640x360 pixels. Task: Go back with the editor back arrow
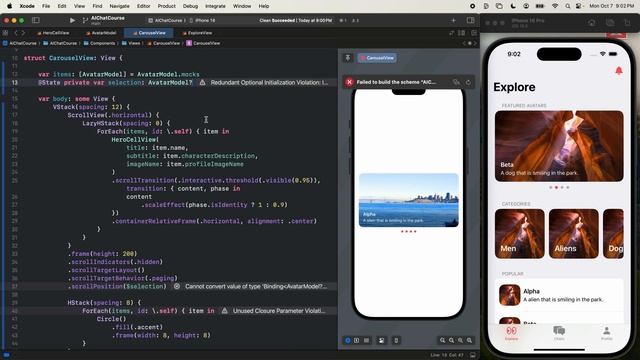coord(16,33)
